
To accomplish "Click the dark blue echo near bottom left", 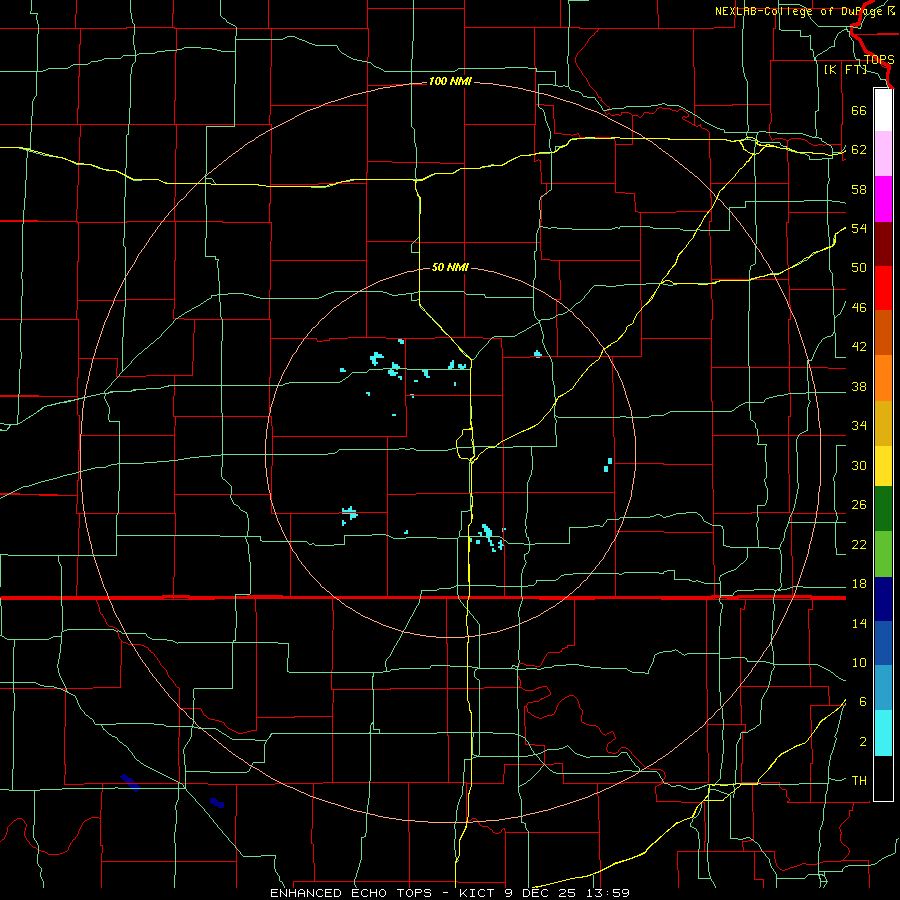I will [130, 782].
